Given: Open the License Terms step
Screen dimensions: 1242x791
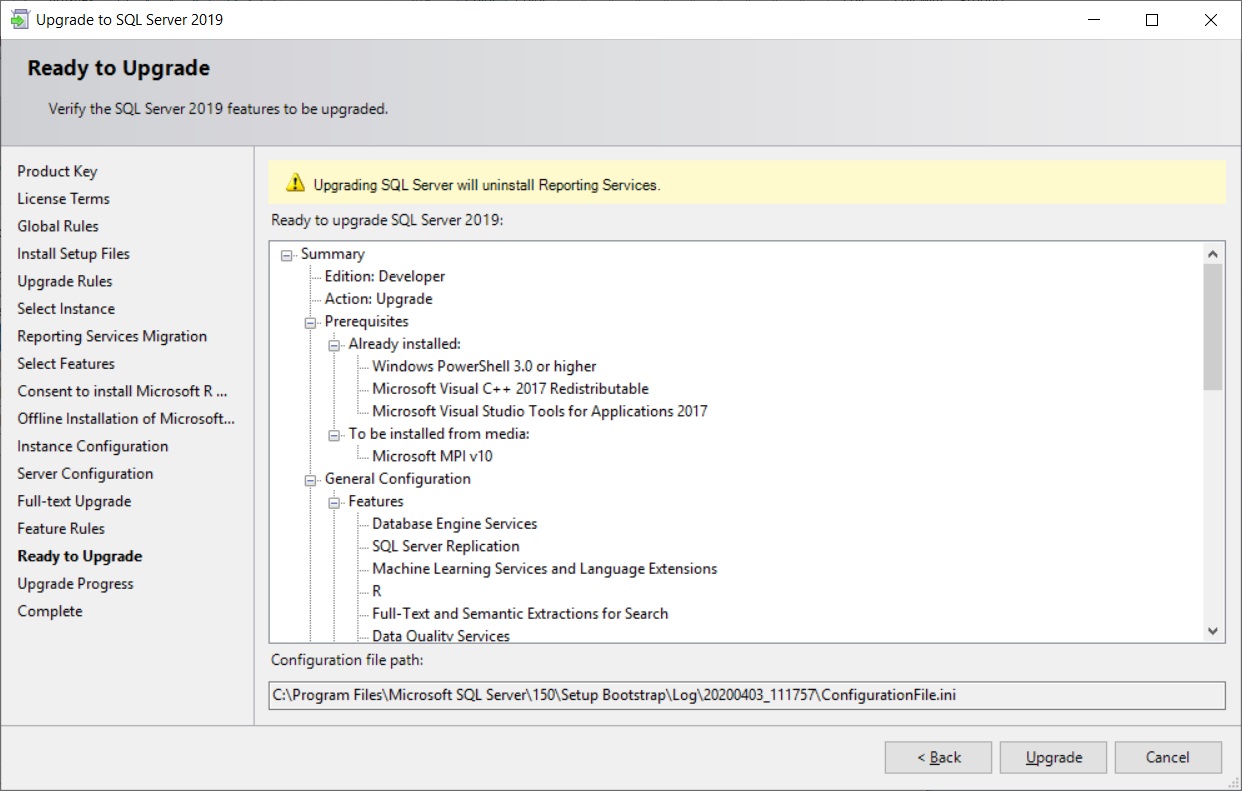Looking at the screenshot, I should coord(63,198).
